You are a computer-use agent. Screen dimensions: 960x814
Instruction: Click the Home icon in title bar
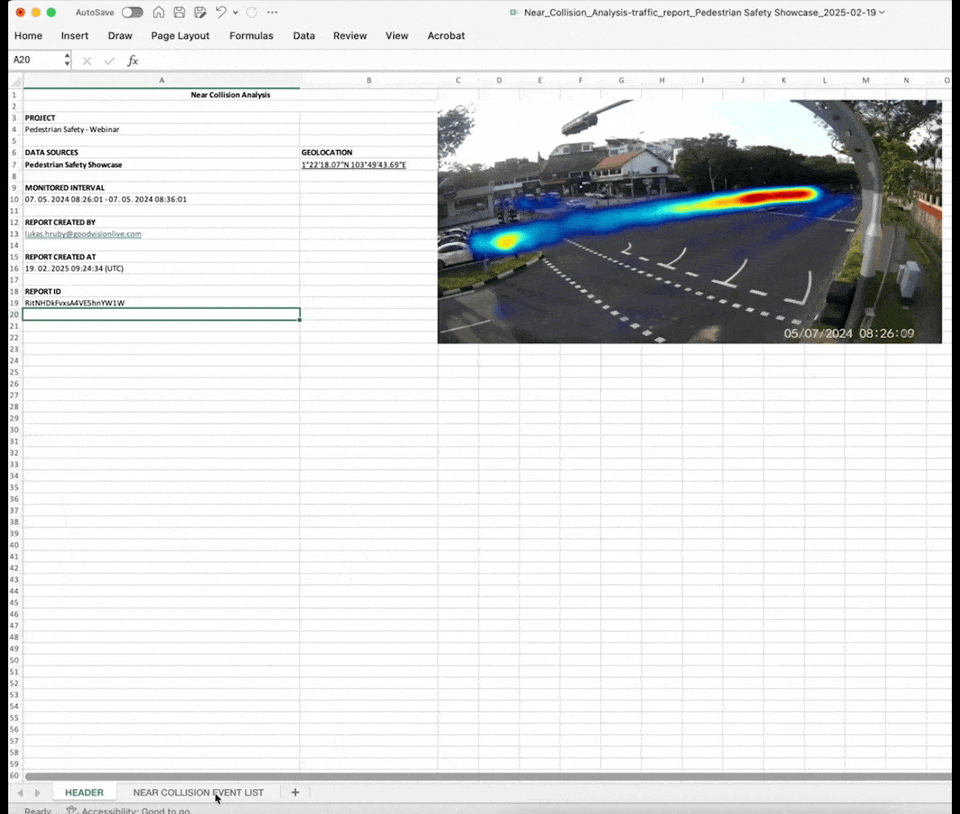click(158, 12)
